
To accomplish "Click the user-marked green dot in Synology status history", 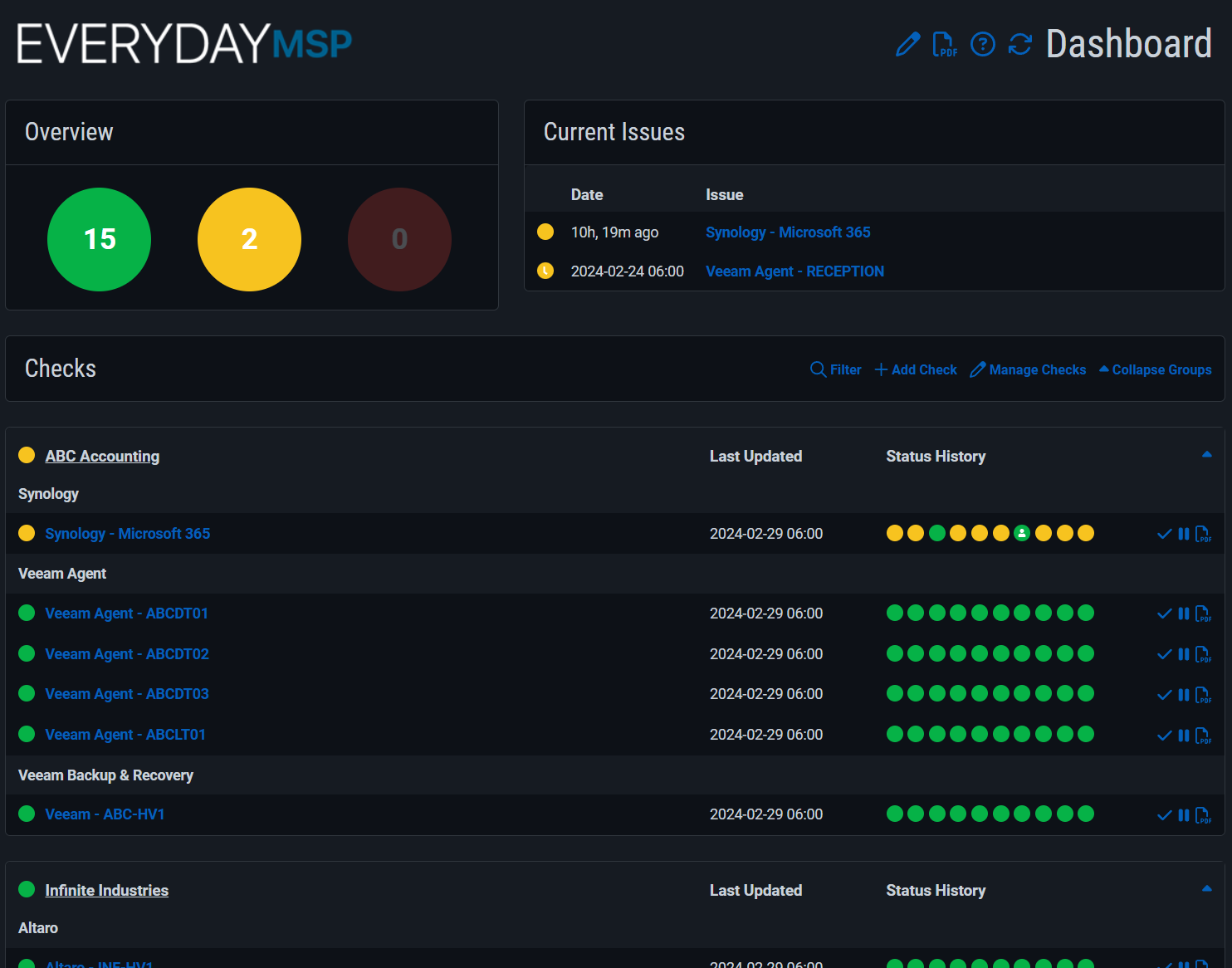I will pyautogui.click(x=1022, y=533).
